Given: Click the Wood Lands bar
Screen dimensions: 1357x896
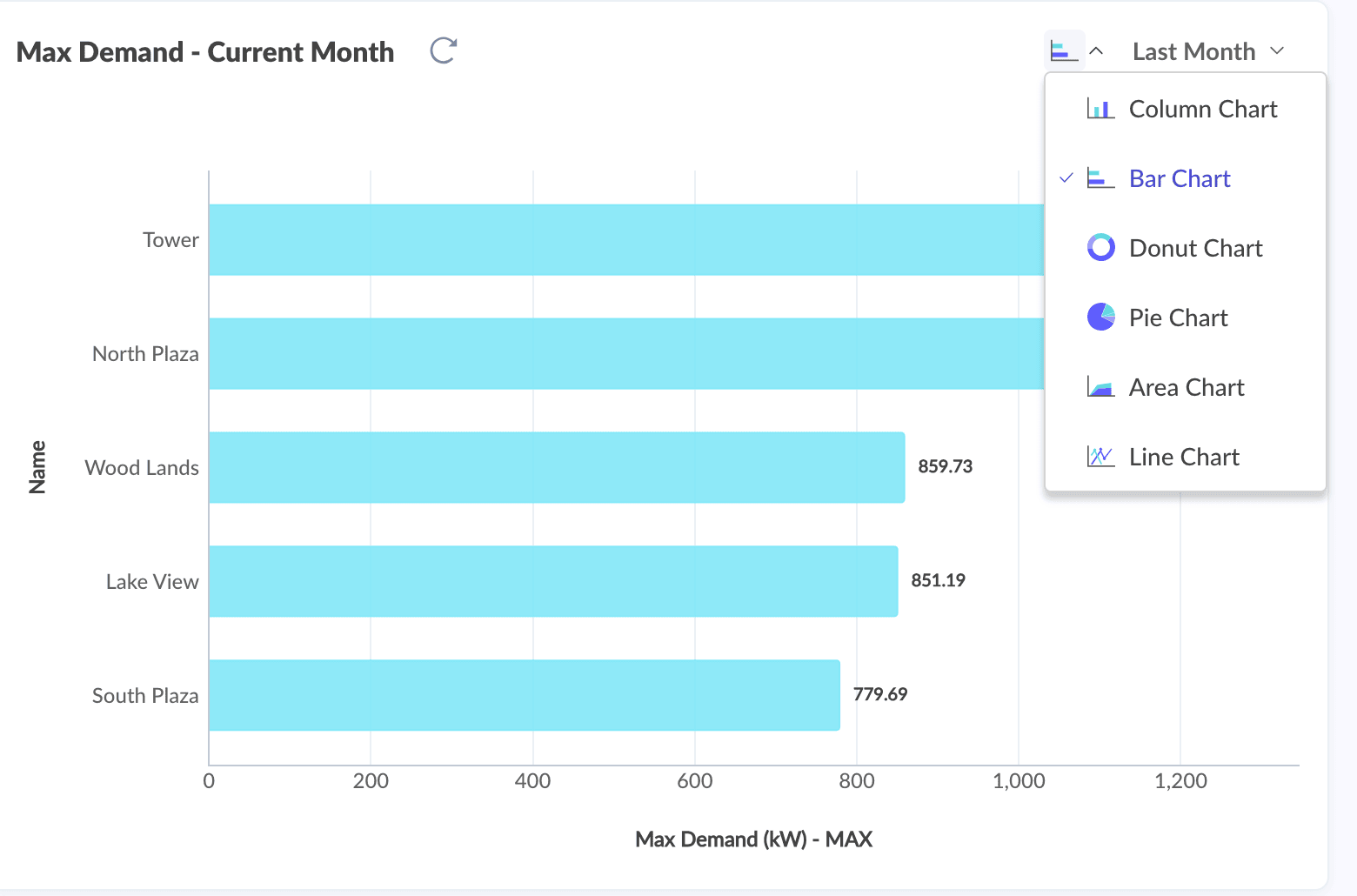Looking at the screenshot, I should (x=557, y=467).
